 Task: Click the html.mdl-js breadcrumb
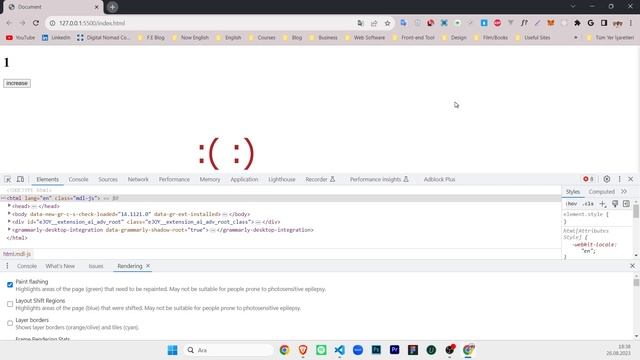(x=17, y=254)
